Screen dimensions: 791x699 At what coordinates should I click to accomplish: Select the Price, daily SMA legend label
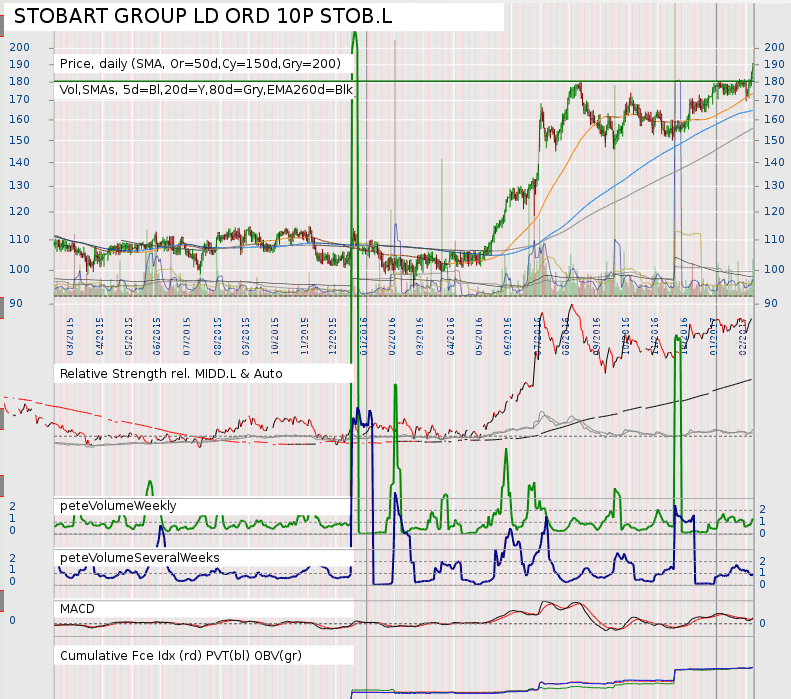[x=200, y=64]
